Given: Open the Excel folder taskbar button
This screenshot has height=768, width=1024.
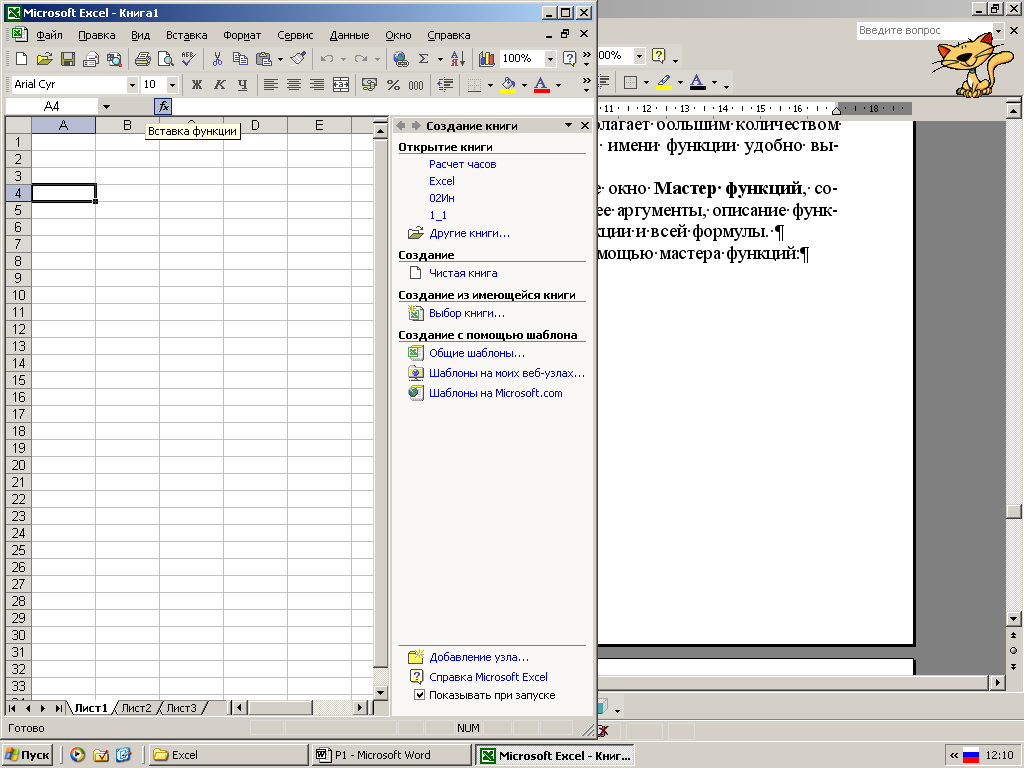Looking at the screenshot, I should tap(229, 755).
